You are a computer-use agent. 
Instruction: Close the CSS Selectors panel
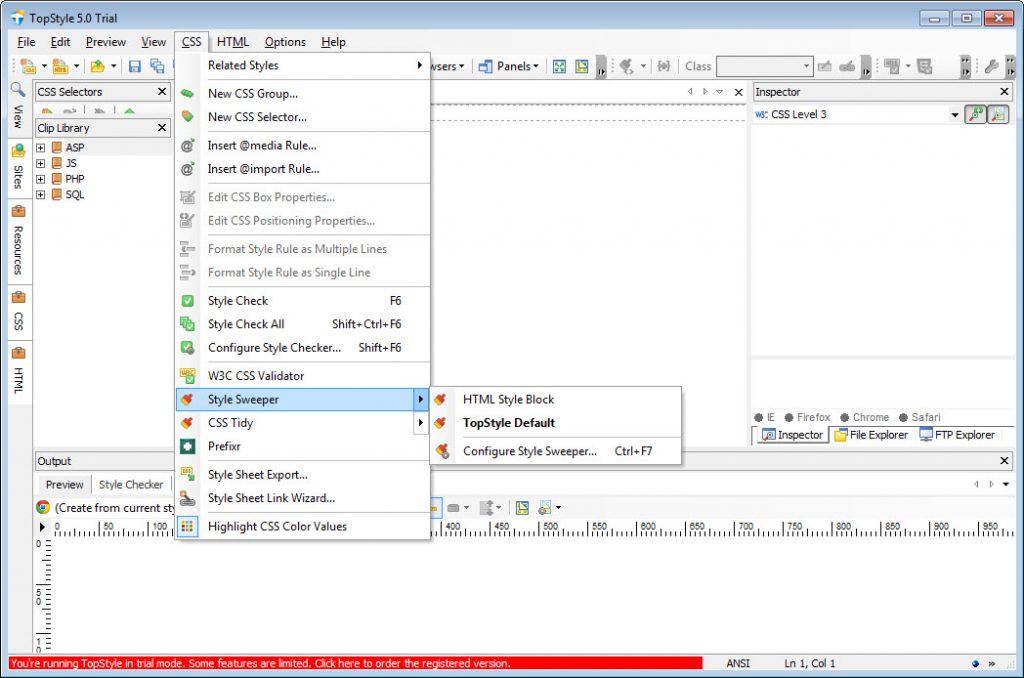click(x=162, y=91)
